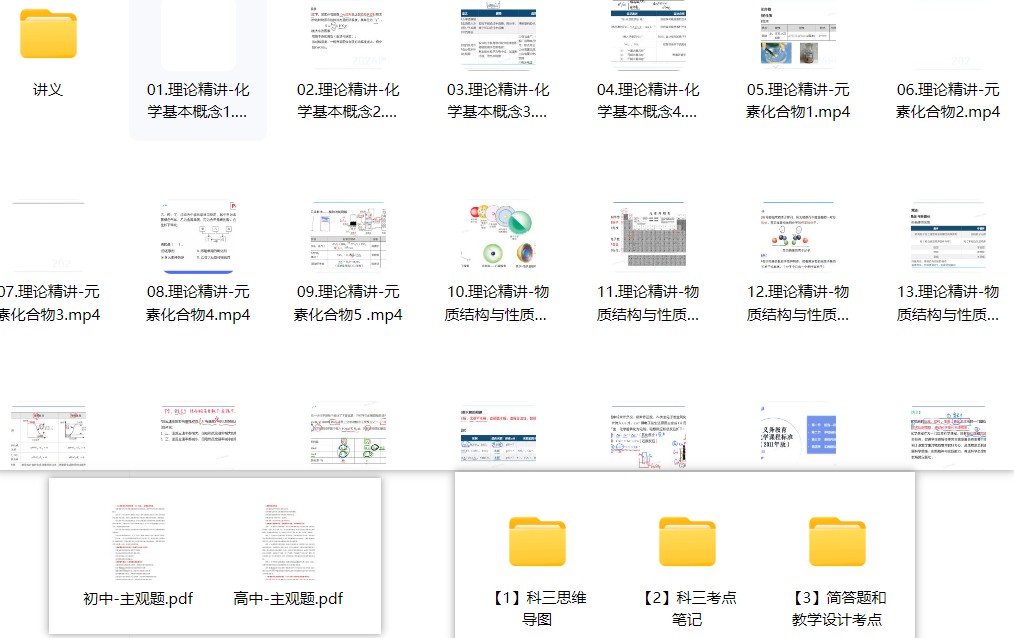Viewport: 1014px width, 638px height.
Task: Play 08.理论精讲-元素化合物4.mp4
Action: (197, 240)
